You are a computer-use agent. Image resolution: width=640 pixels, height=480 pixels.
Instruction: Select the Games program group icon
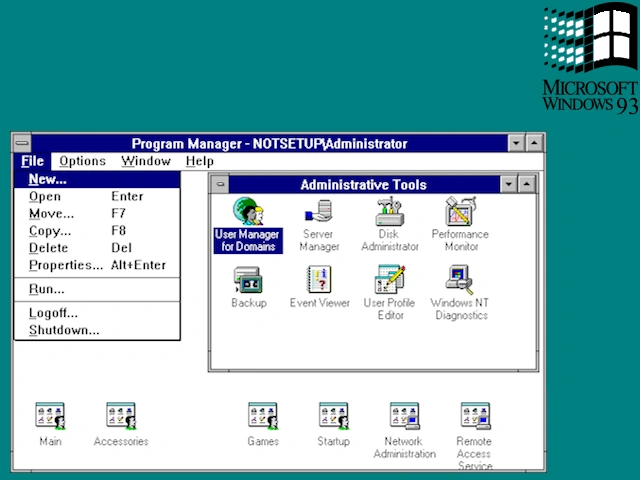[263, 416]
